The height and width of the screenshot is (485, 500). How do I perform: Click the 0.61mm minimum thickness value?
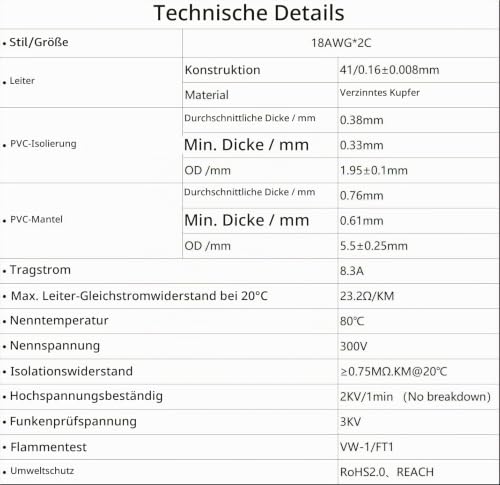point(361,221)
